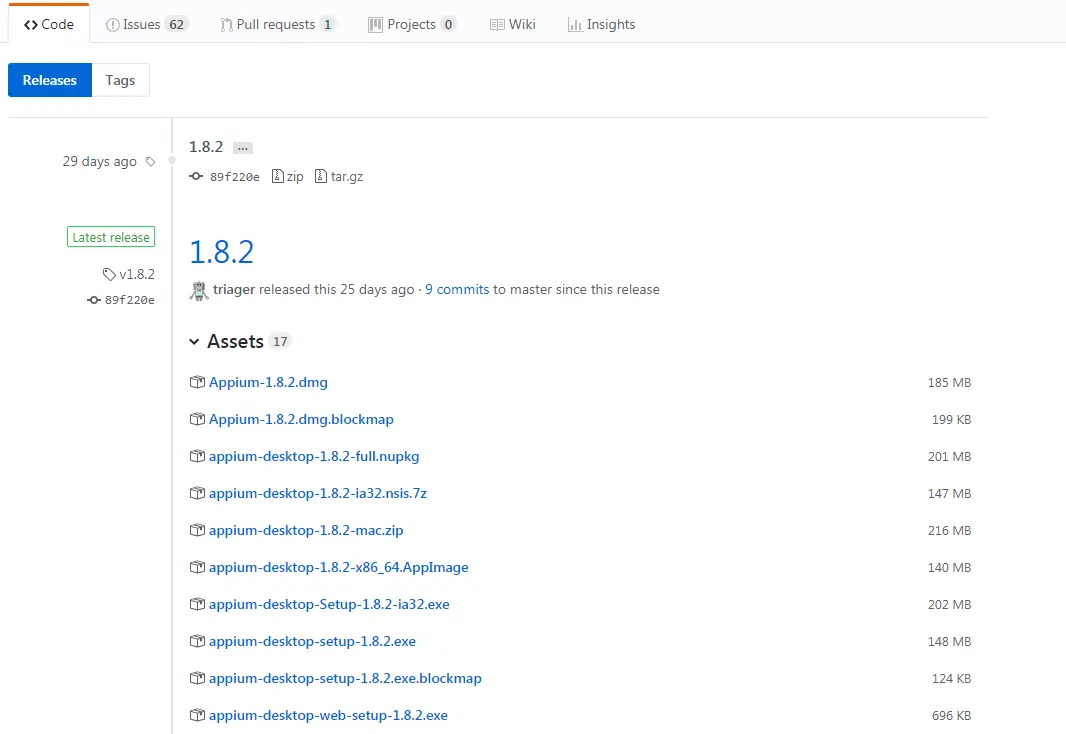
Task: Open the Code tab
Action: 48,24
